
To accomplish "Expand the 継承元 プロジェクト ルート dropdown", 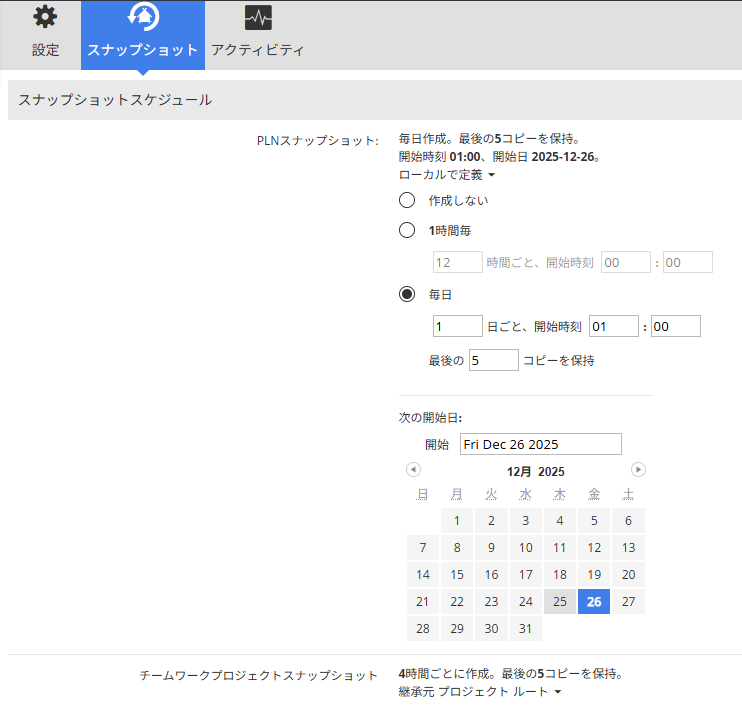I will tap(480, 691).
